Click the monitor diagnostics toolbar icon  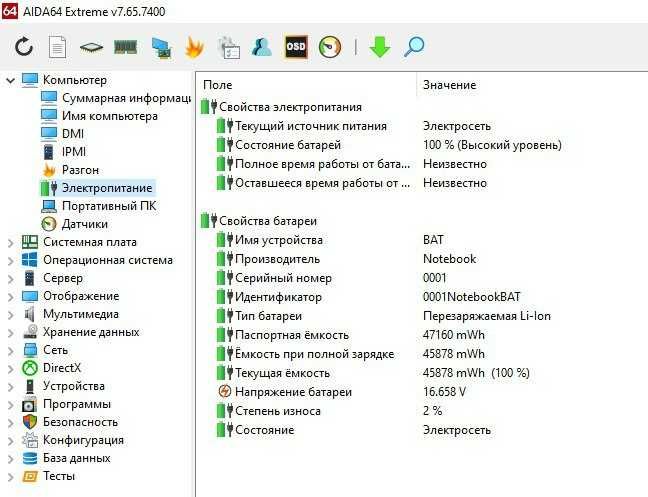click(161, 48)
